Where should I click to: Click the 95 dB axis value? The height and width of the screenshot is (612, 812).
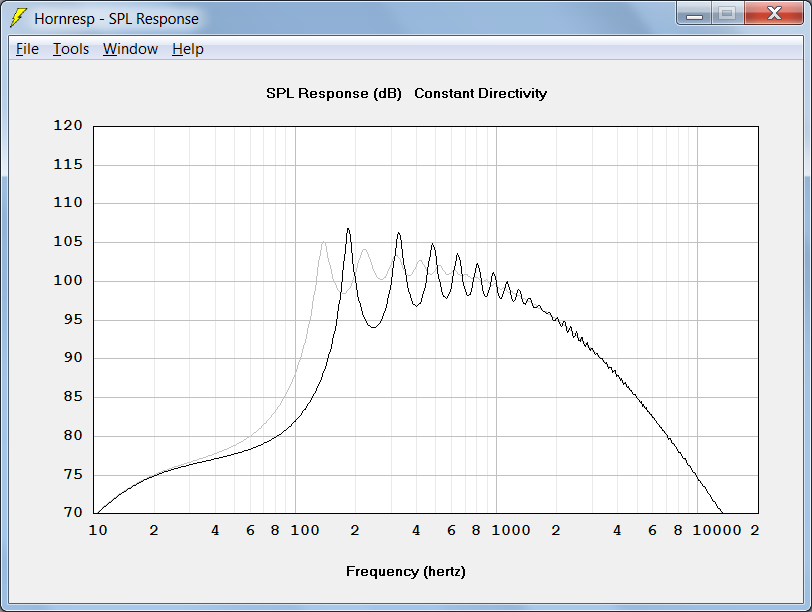tap(73, 319)
